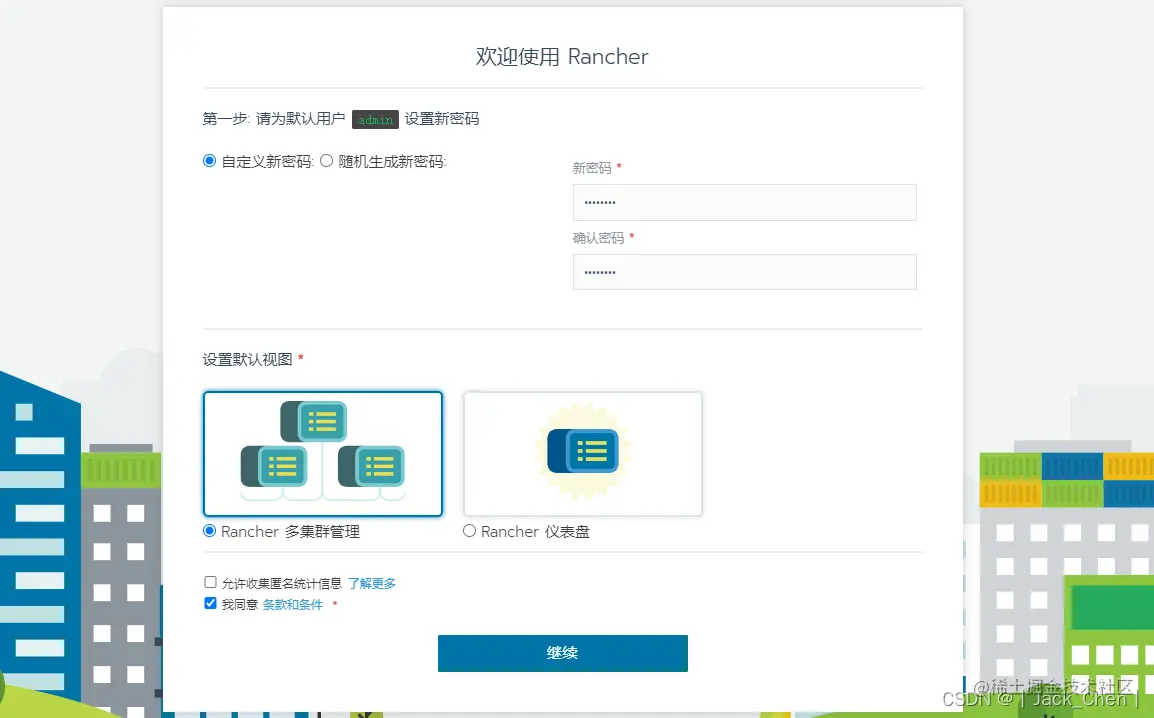1154x718 pixels.
Task: Click the 确认密码 confirmation input field
Action: click(744, 272)
